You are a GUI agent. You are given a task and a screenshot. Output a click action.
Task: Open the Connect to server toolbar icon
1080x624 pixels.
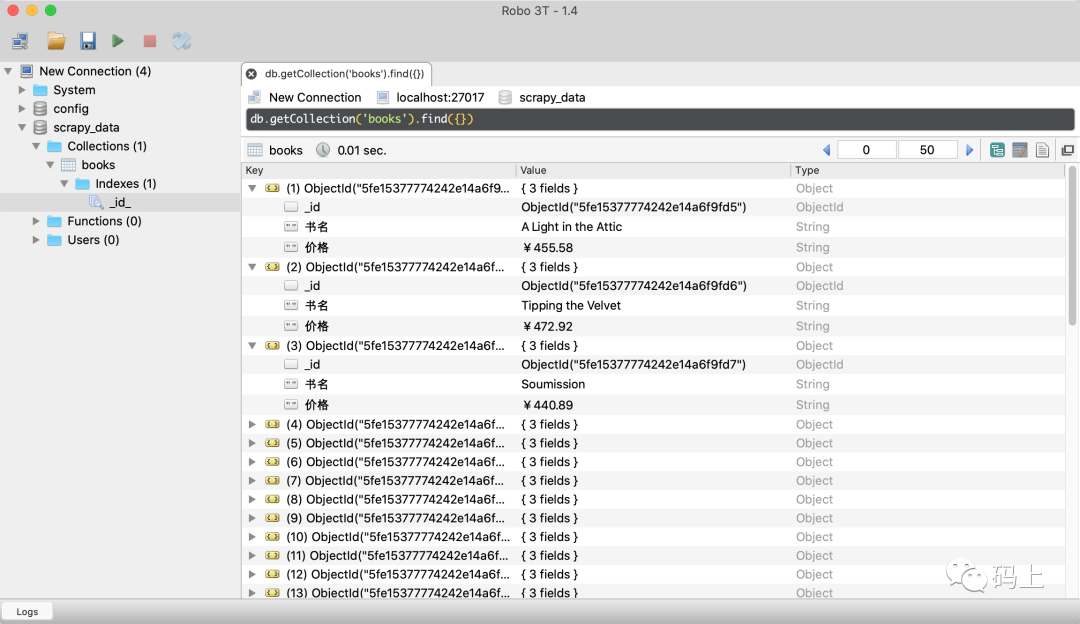(20, 41)
